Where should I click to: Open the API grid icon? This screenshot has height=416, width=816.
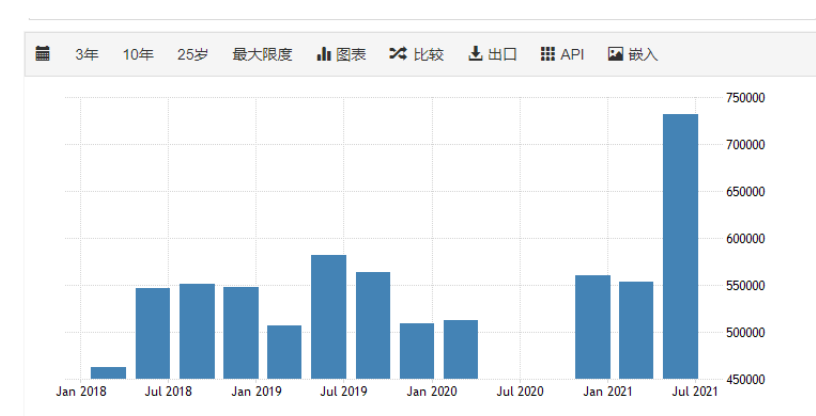coord(547,54)
